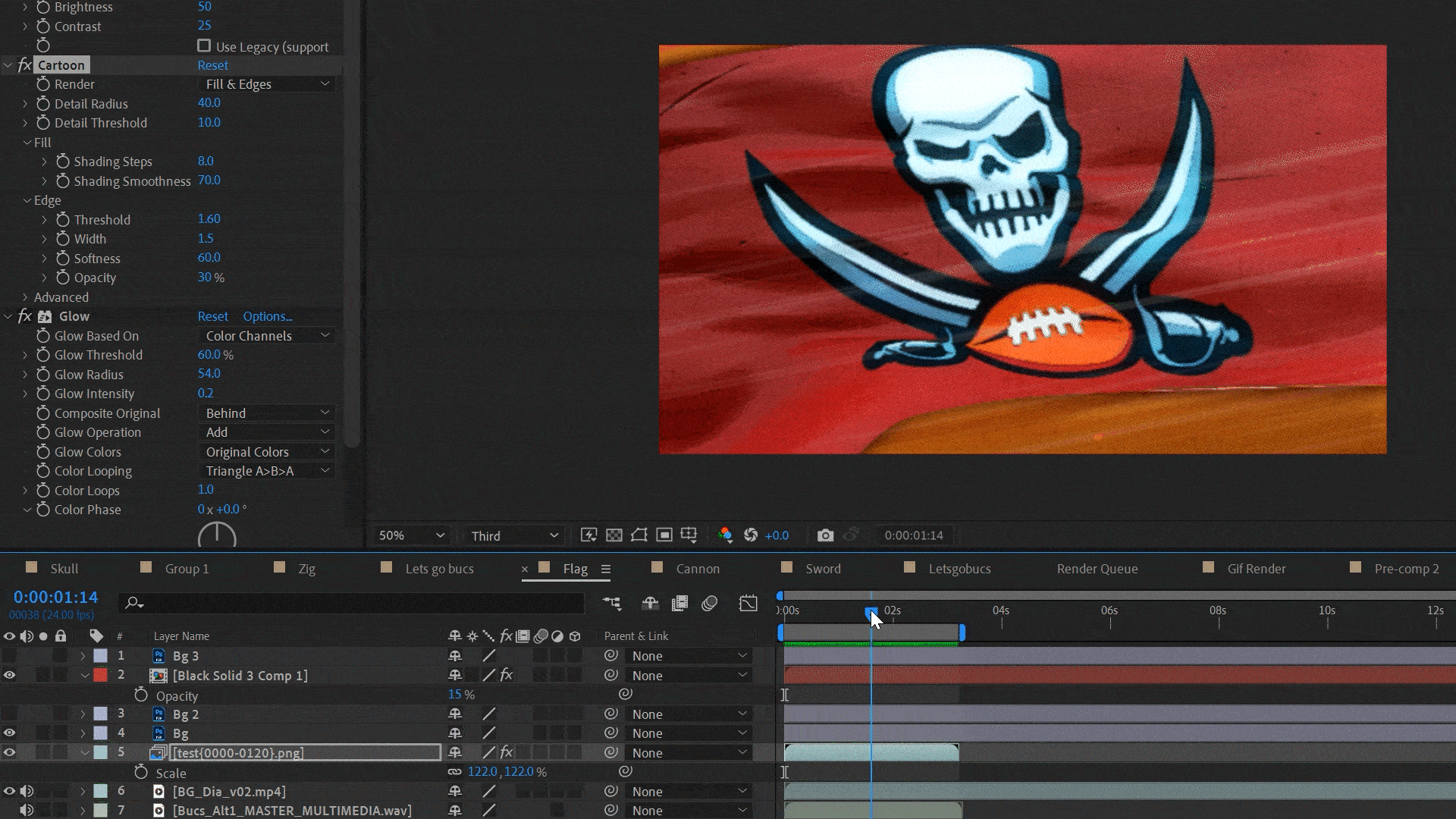Click the Glow Intensity stopwatch icon
This screenshot has width=1456, height=819.
(x=43, y=394)
